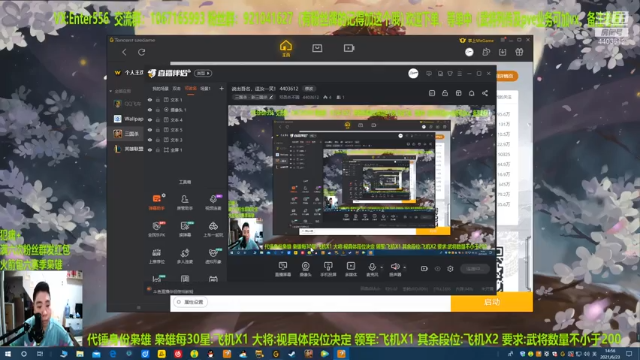Toggle visibility of layer 文本 4
The image size is (640, 360).
pyautogui.click(x=150, y=120)
